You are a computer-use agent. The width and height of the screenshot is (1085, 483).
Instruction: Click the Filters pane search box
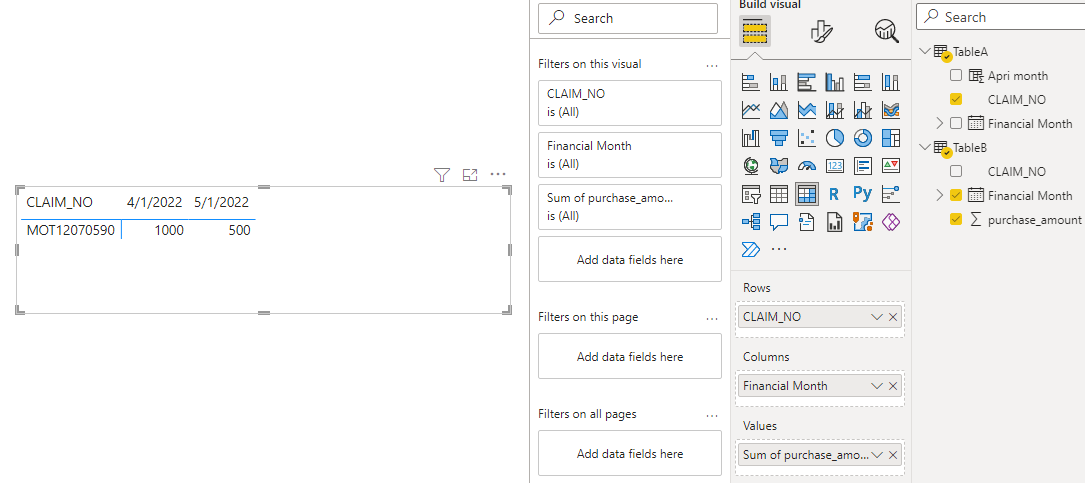click(x=628, y=18)
